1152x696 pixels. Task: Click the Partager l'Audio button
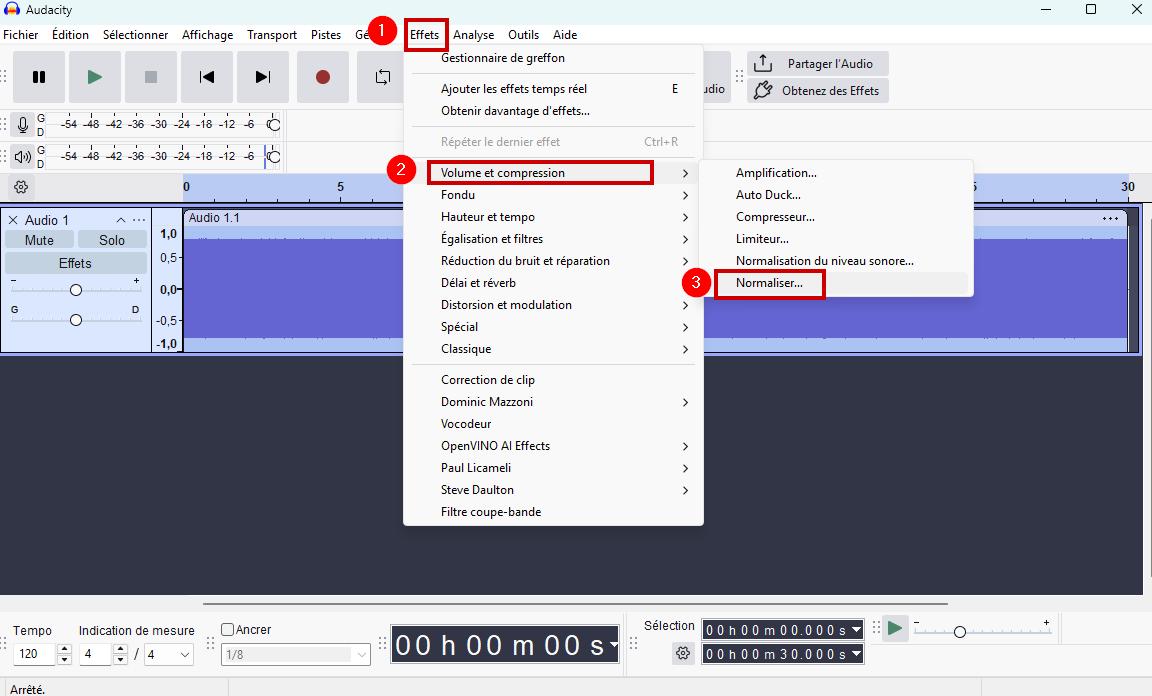pyautogui.click(x=818, y=64)
